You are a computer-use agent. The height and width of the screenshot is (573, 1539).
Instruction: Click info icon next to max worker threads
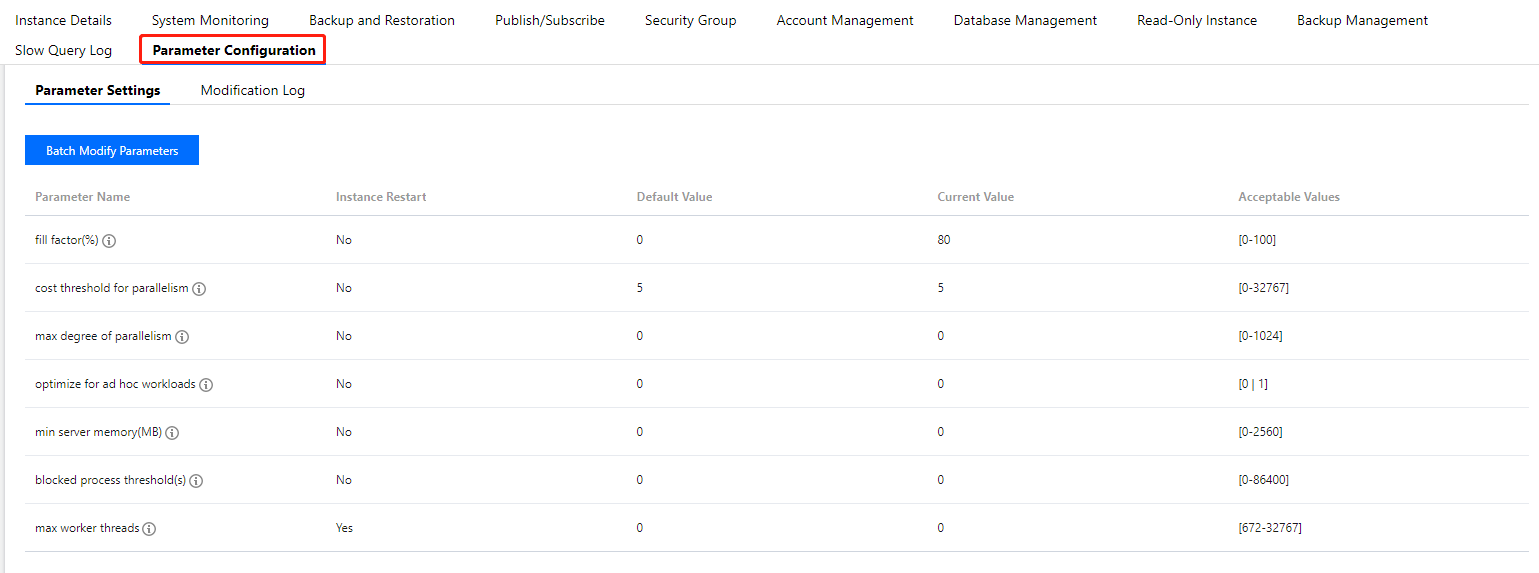149,529
